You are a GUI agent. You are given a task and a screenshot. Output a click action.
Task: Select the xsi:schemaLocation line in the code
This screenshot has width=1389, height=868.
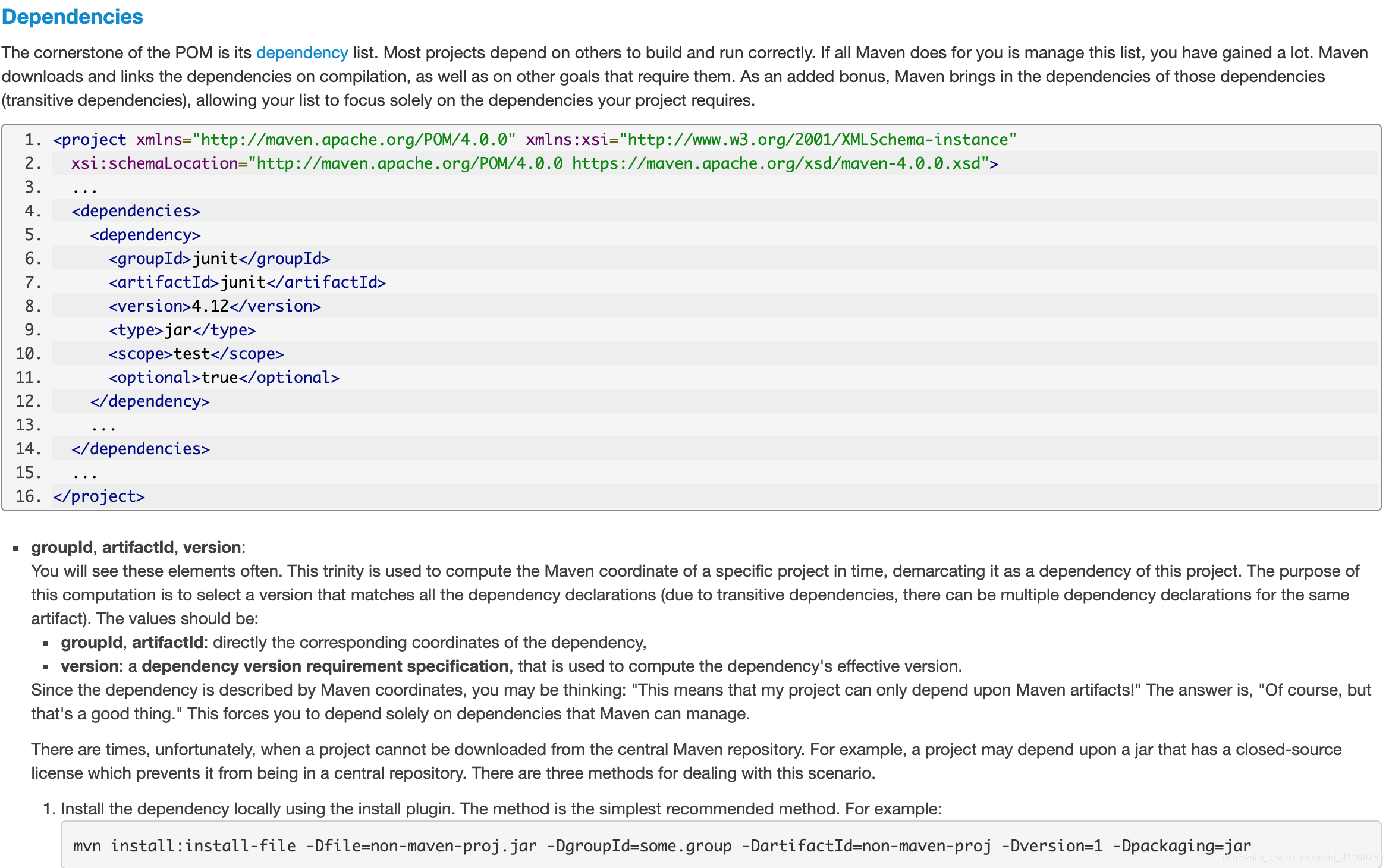point(535,163)
